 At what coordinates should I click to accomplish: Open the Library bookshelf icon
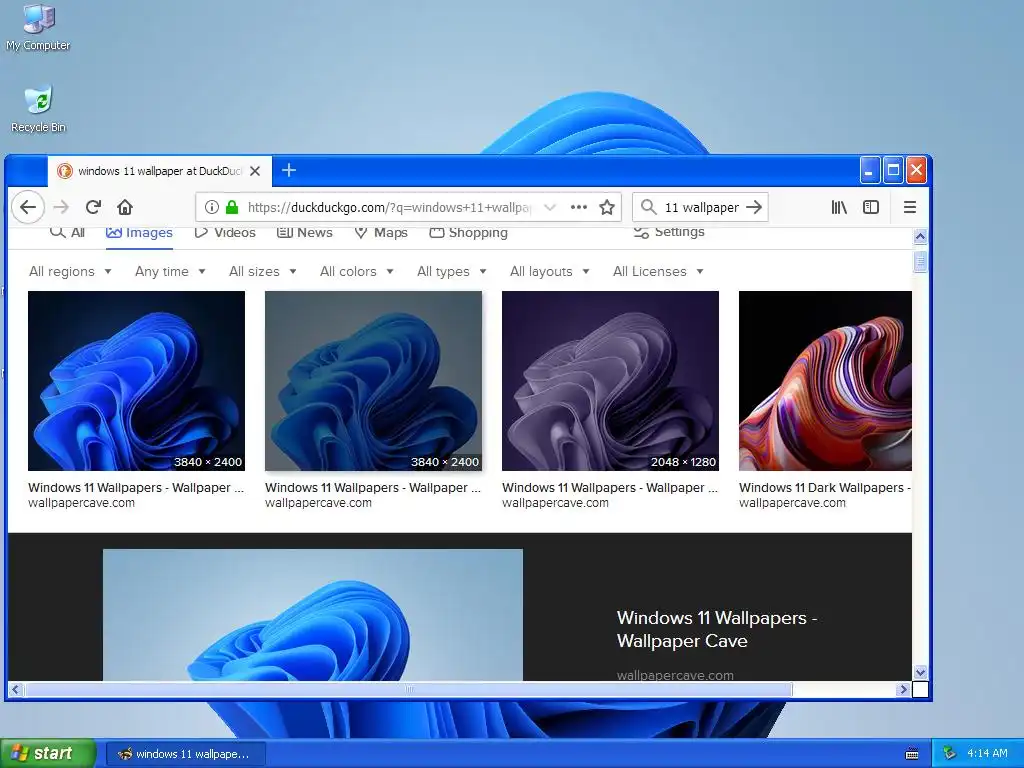[839, 208]
